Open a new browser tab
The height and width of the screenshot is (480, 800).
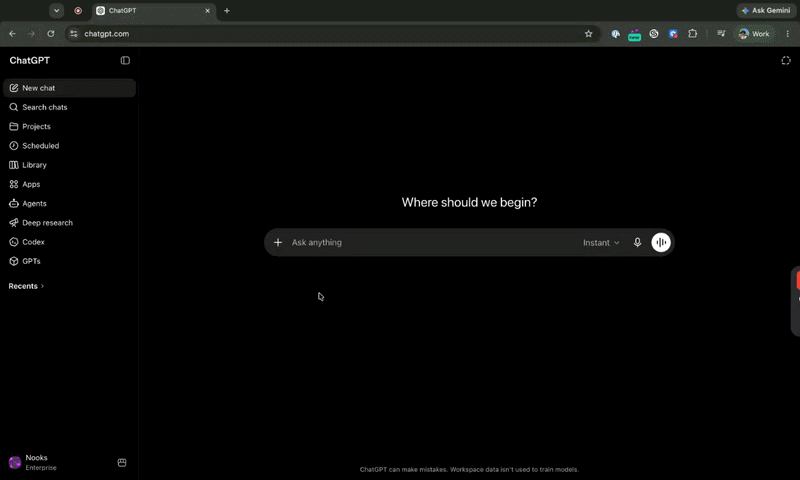pyautogui.click(x=227, y=11)
